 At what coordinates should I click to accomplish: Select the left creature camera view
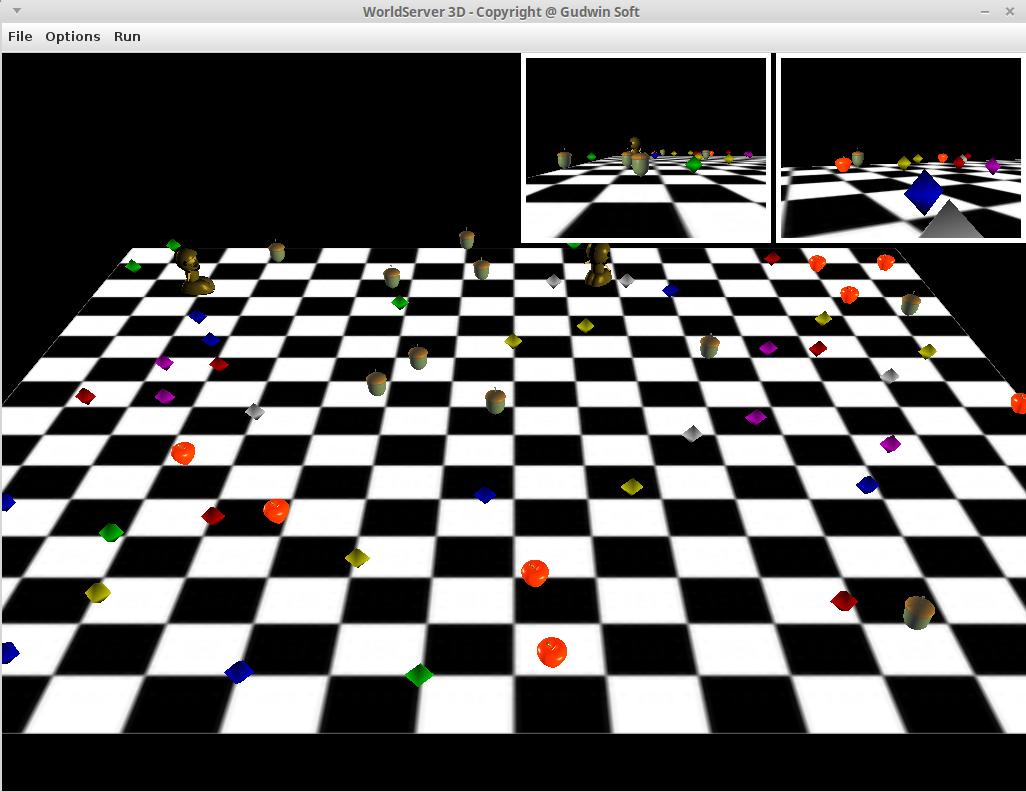(646, 147)
